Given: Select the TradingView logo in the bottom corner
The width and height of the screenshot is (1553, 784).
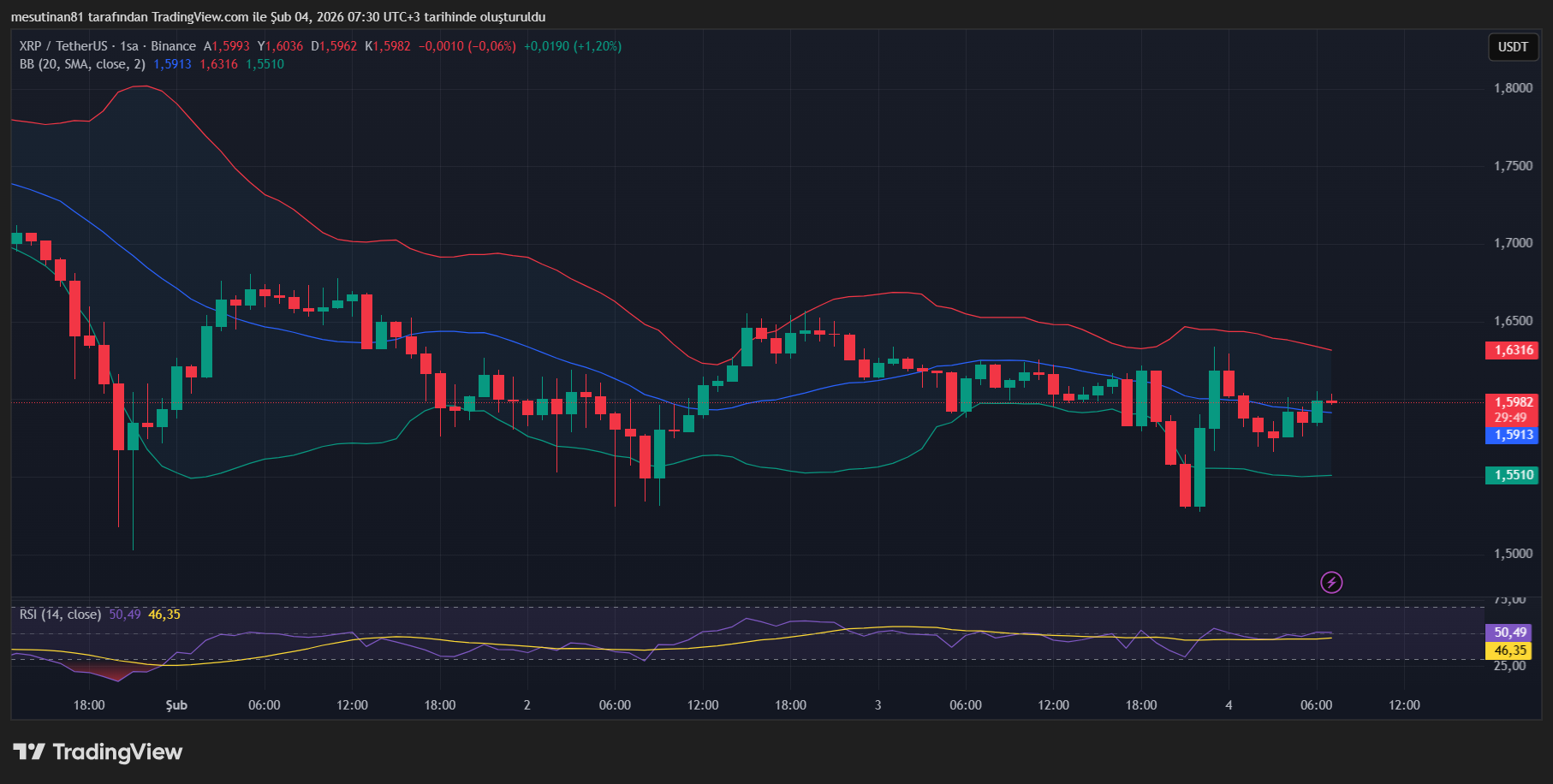Looking at the screenshot, I should (x=97, y=751).
